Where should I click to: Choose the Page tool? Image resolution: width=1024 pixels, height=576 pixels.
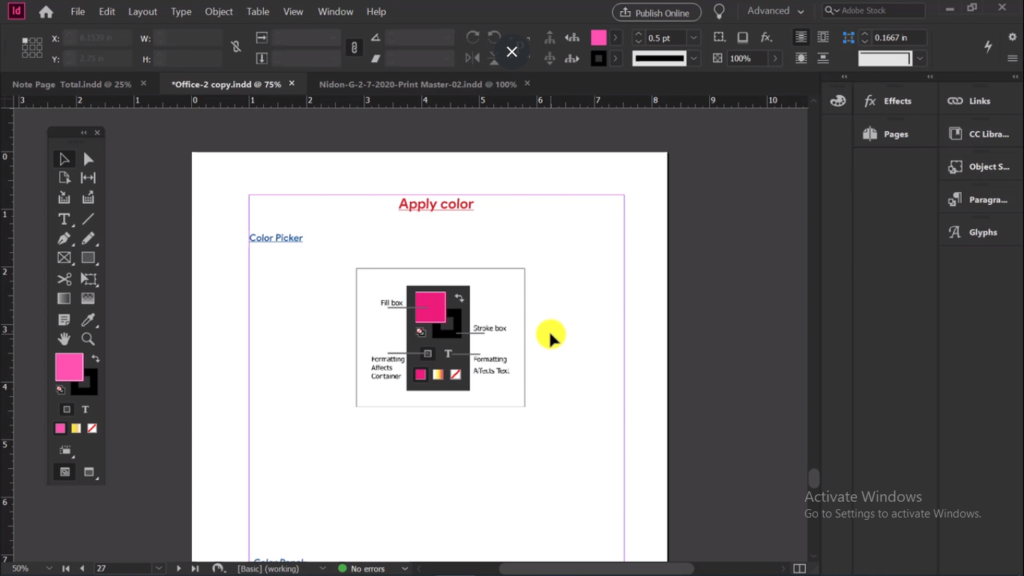click(64, 178)
